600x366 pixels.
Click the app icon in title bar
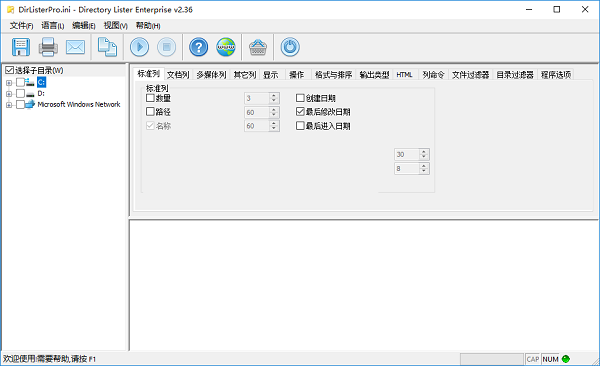(10, 10)
